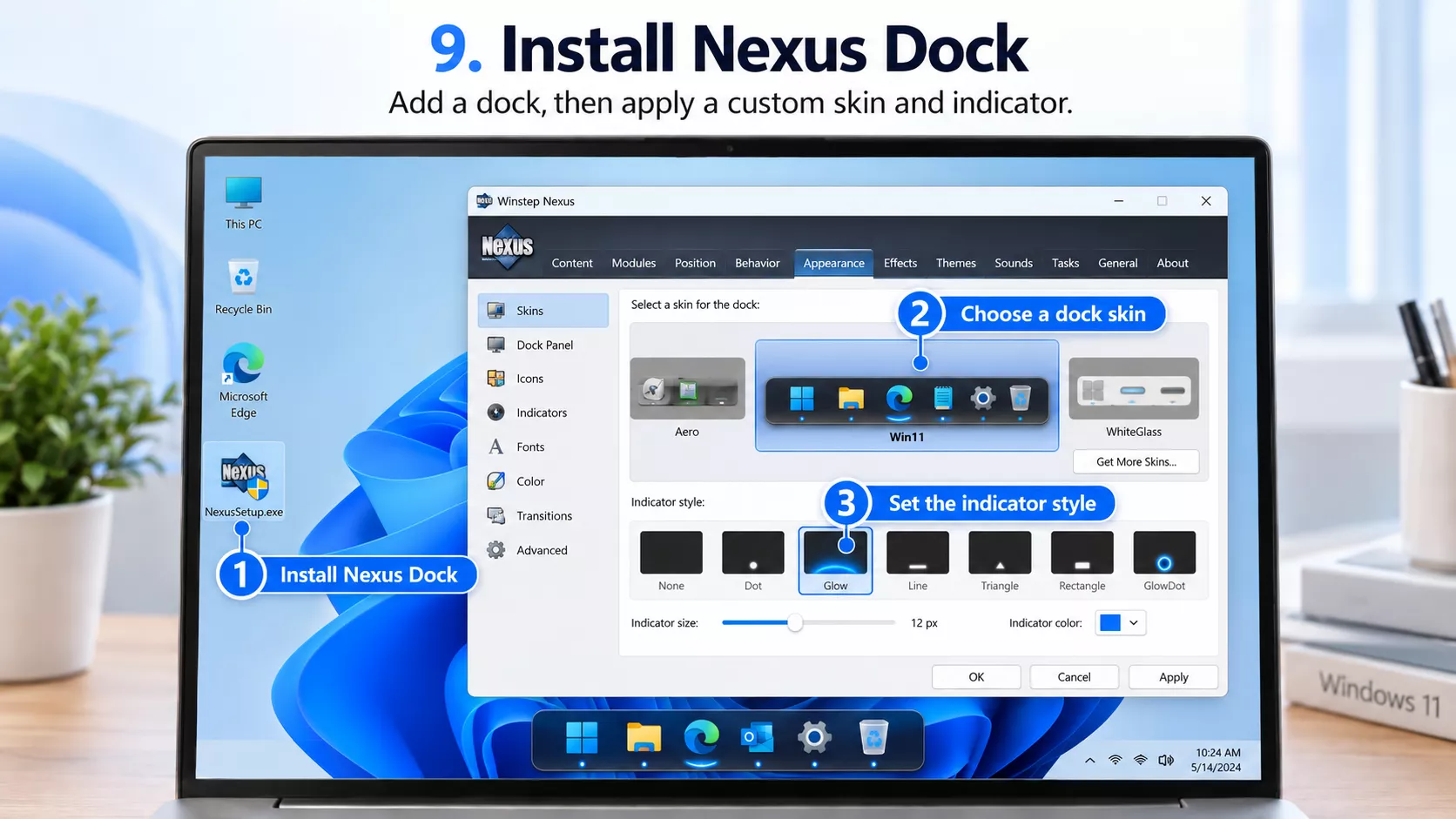The width and height of the screenshot is (1456, 819).
Task: Go to the Icons section in the sidebar
Action: point(543,379)
